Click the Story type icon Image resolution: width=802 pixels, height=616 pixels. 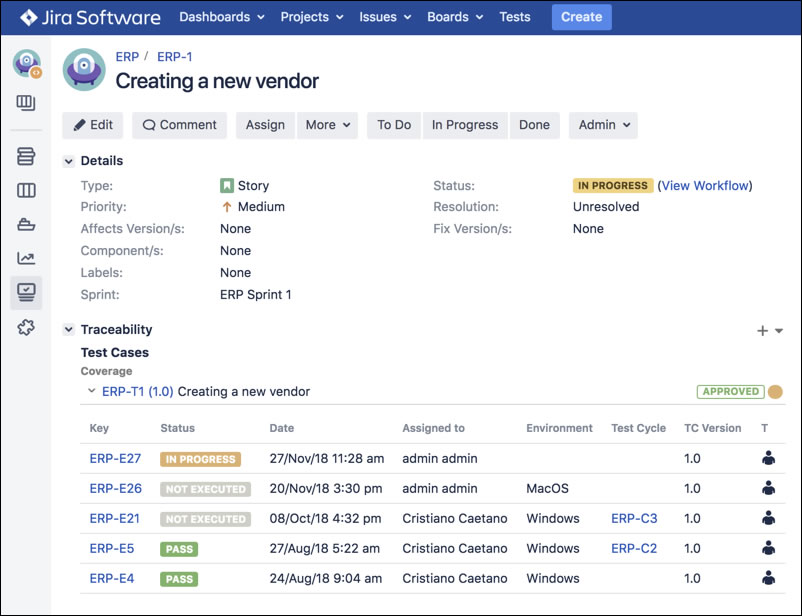pyautogui.click(x=227, y=185)
